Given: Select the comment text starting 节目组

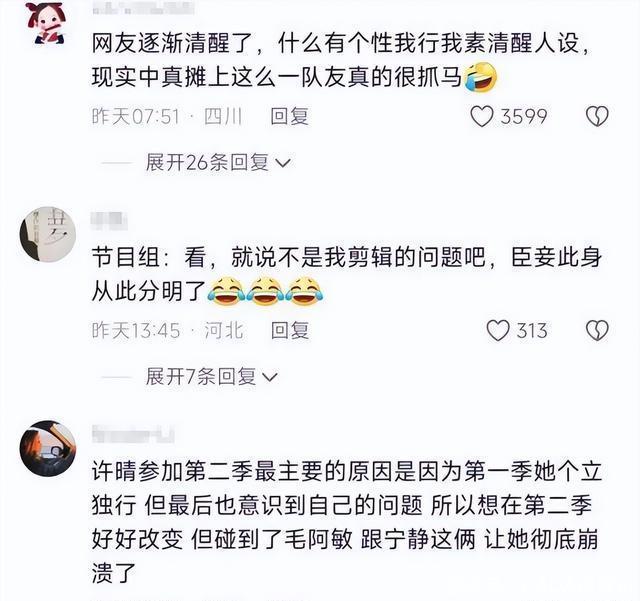Looking at the screenshot, I should coord(347,274).
